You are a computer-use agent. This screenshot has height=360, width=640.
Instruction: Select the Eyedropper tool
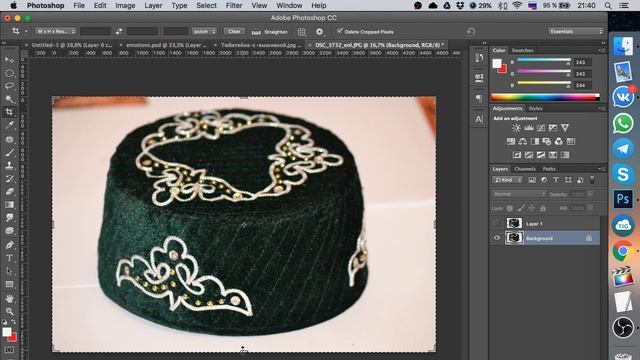9,125
